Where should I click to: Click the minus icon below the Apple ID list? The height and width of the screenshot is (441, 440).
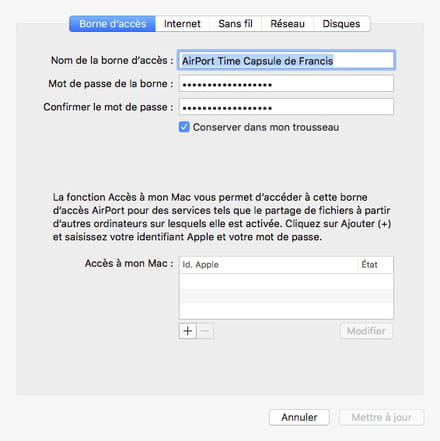tap(205, 331)
